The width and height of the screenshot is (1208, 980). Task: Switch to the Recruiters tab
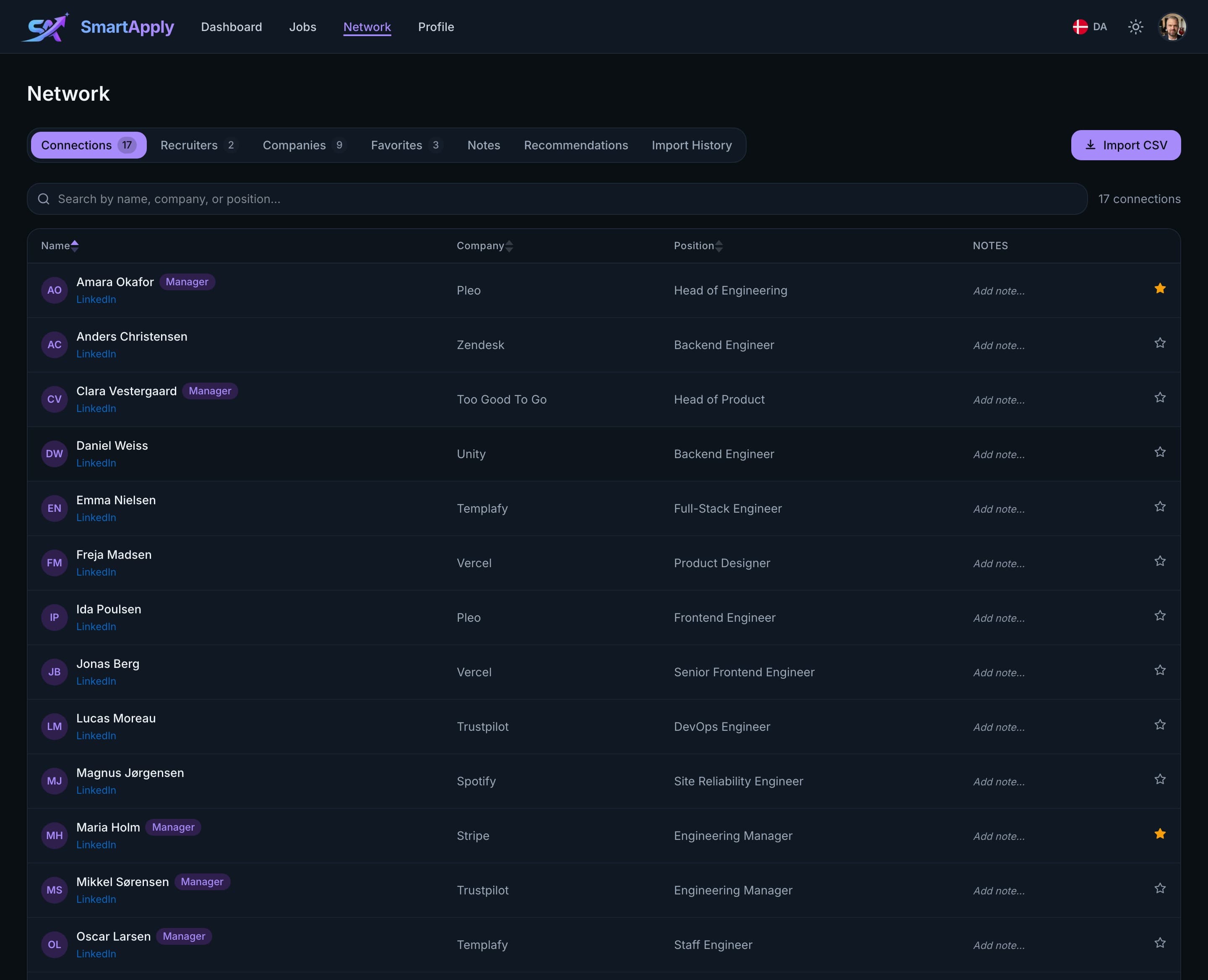(199, 145)
